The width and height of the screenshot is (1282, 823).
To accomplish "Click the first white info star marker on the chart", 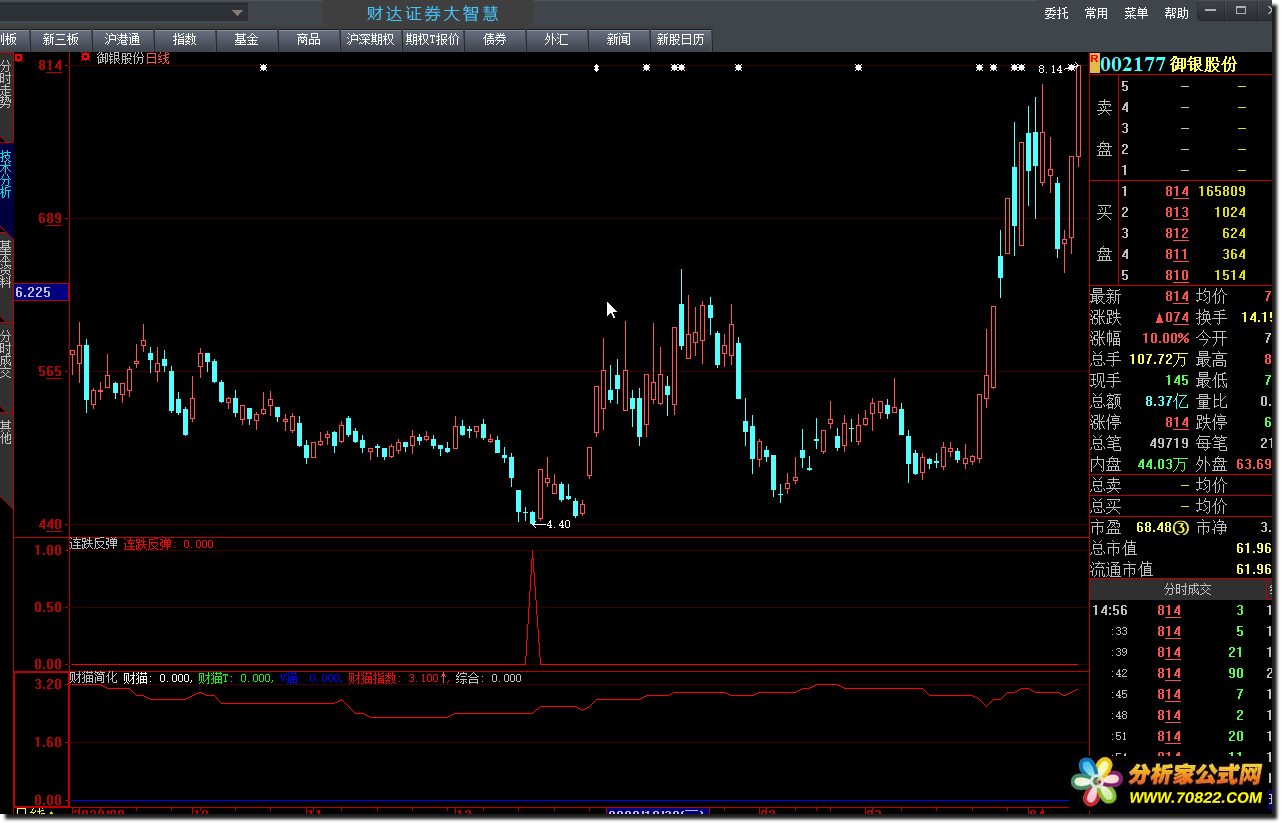I will point(264,68).
